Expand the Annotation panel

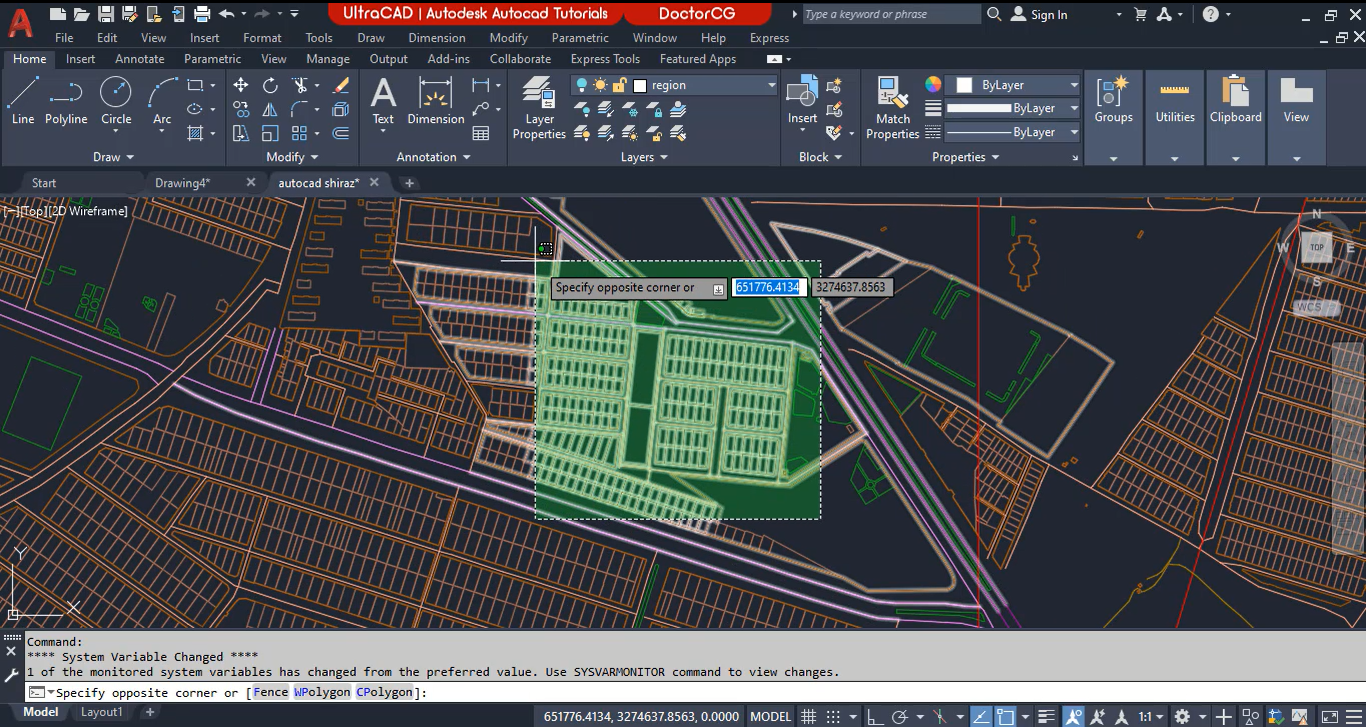click(433, 157)
